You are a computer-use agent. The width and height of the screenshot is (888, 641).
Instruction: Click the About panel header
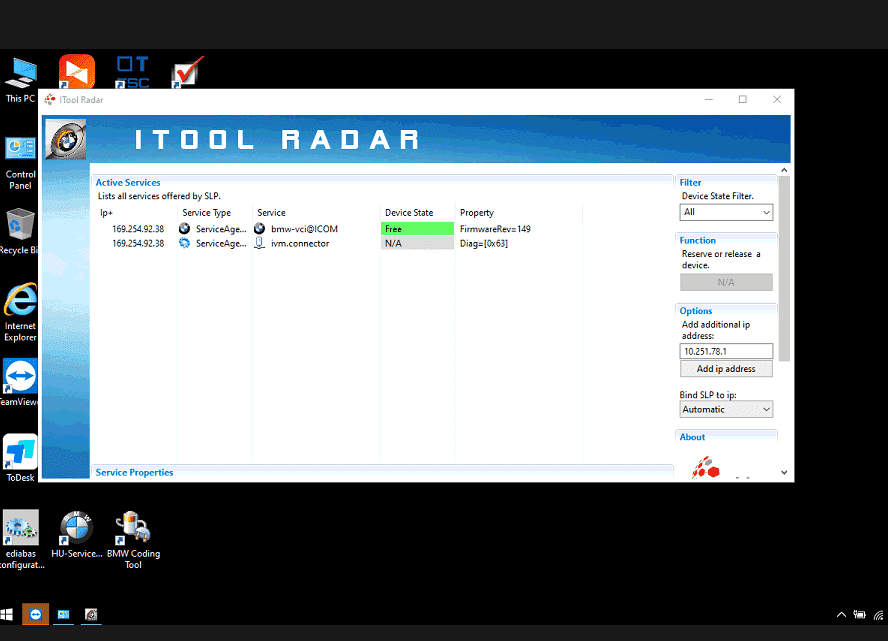(x=692, y=437)
